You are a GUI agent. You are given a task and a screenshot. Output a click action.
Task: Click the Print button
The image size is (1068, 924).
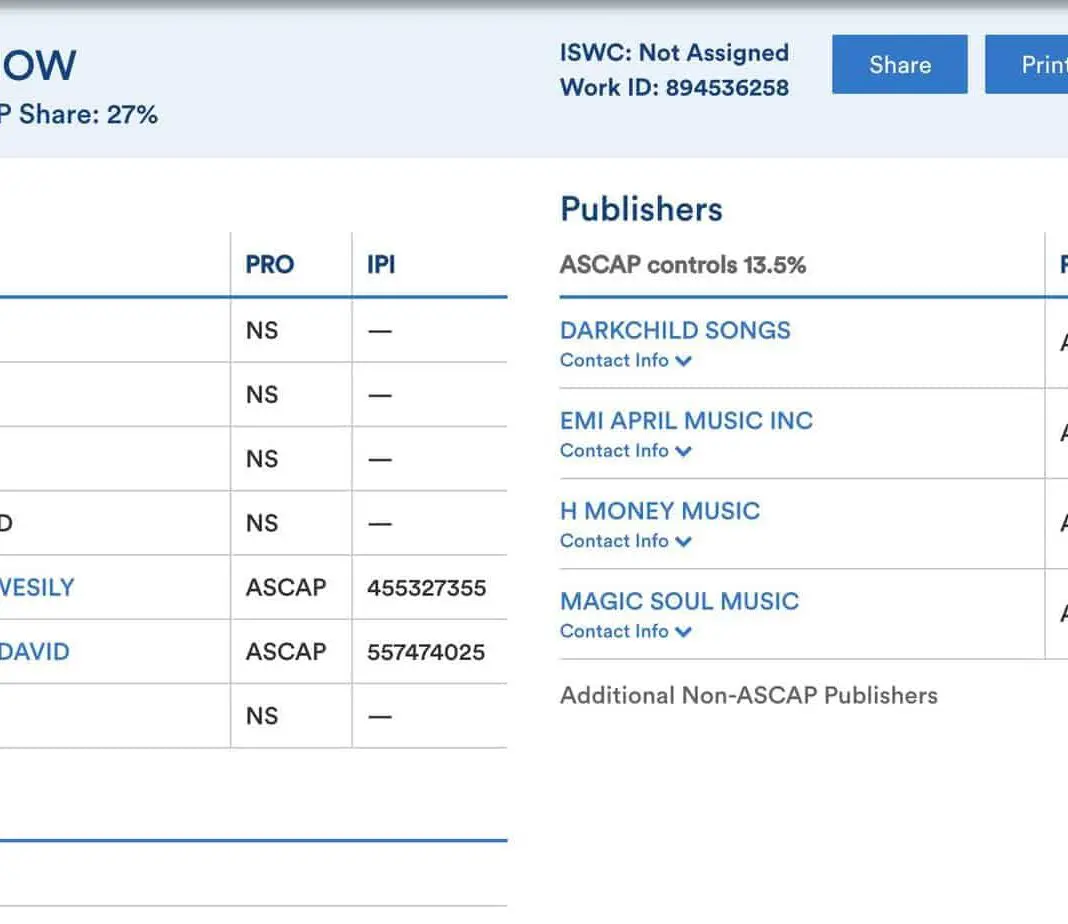[1030, 65]
